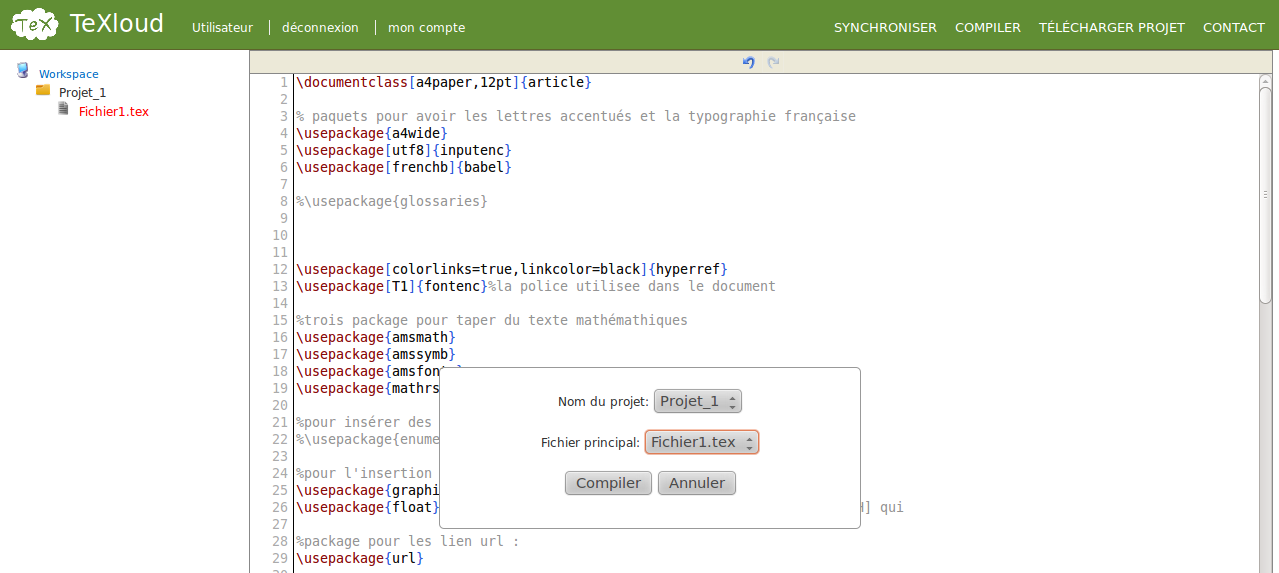This screenshot has width=1279, height=573.
Task: Click the Projet_1 folder icon
Action: [43, 90]
